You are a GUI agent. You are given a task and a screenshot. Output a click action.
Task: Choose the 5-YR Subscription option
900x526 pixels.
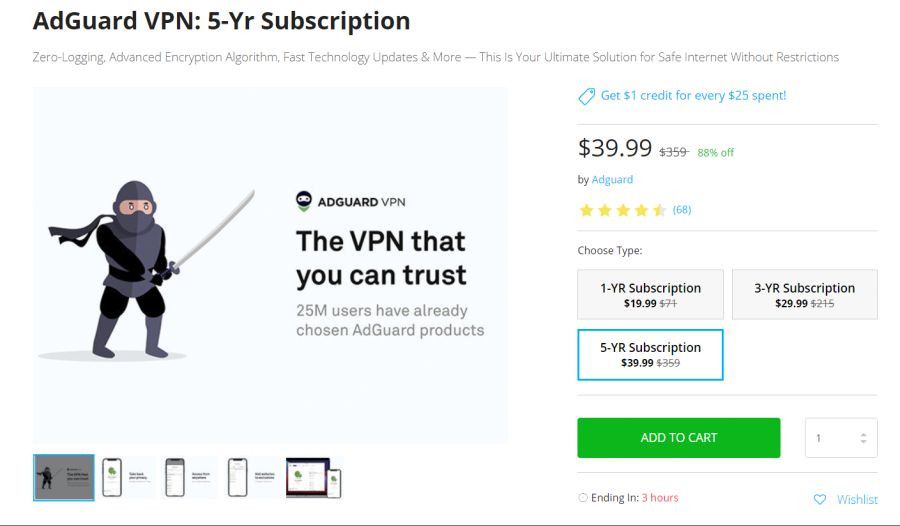click(x=650, y=355)
